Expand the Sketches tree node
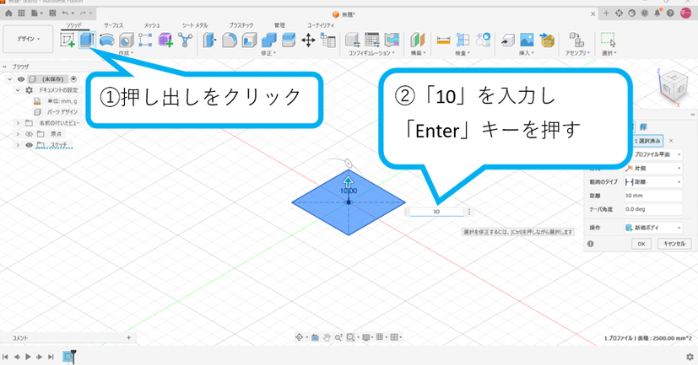Image resolution: width=698 pixels, height=365 pixels. point(18,145)
